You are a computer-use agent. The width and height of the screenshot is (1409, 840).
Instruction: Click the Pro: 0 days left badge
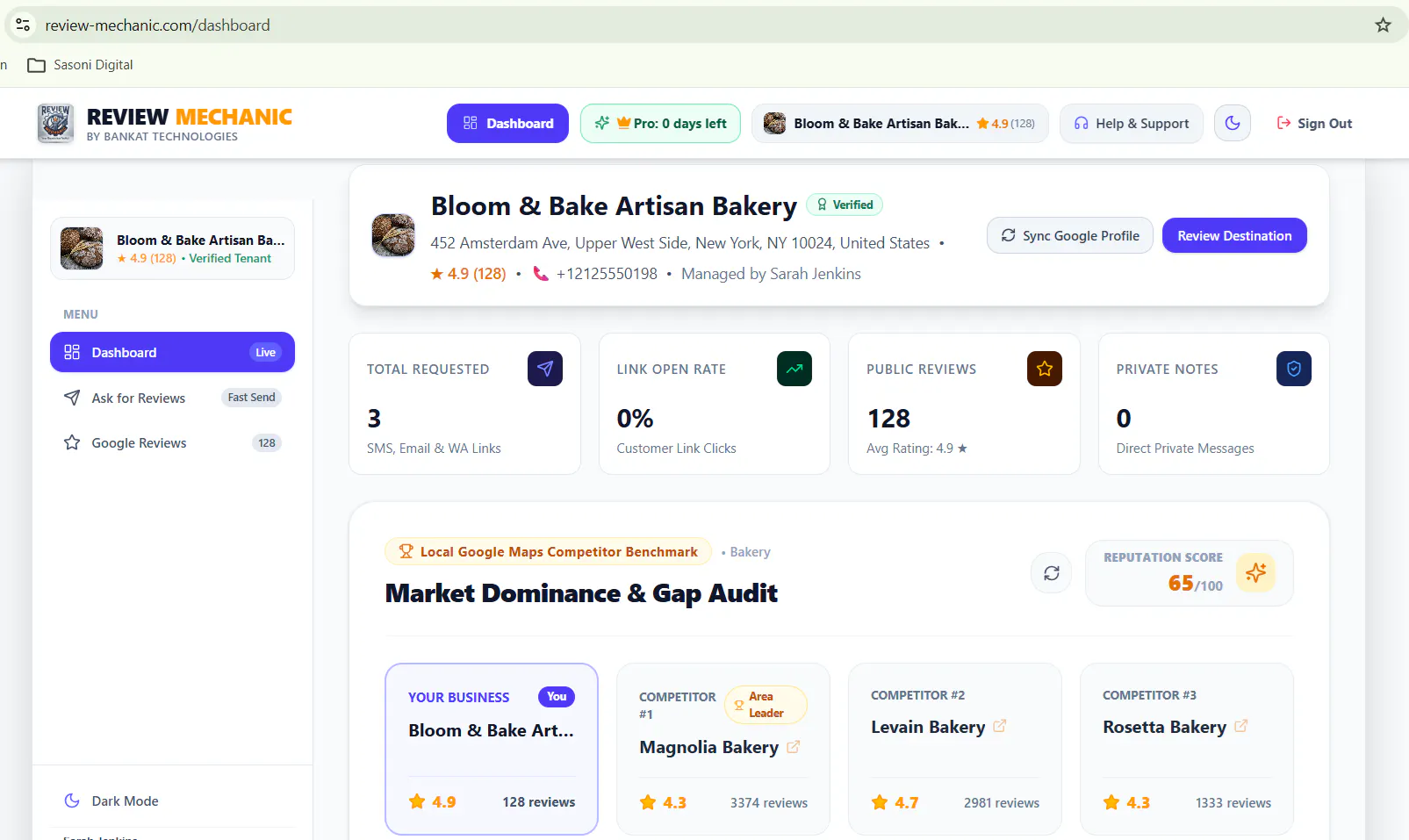[660, 123]
